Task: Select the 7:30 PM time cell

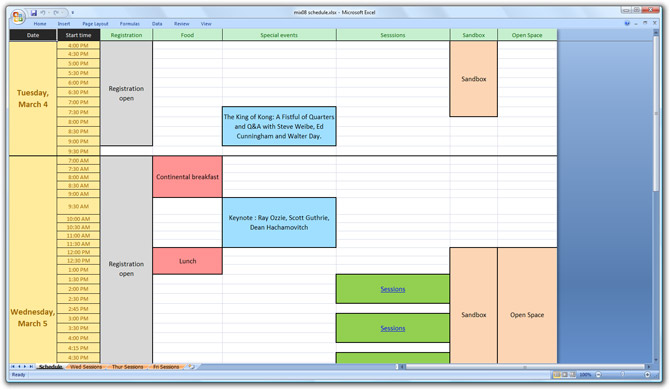Action: point(78,112)
